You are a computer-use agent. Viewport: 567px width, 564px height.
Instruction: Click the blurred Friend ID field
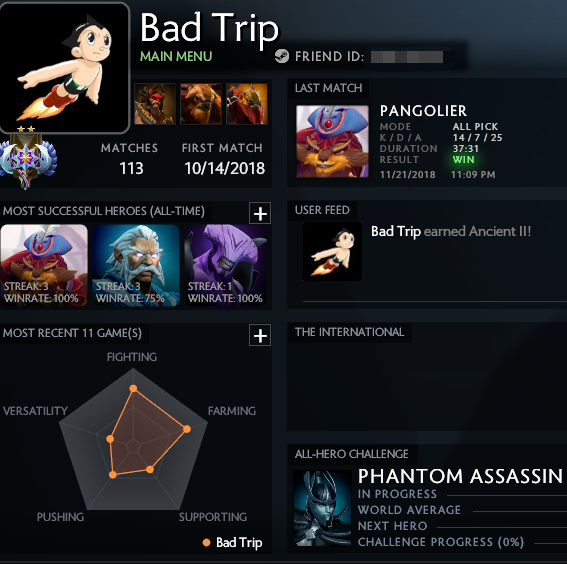pyautogui.click(x=407, y=57)
